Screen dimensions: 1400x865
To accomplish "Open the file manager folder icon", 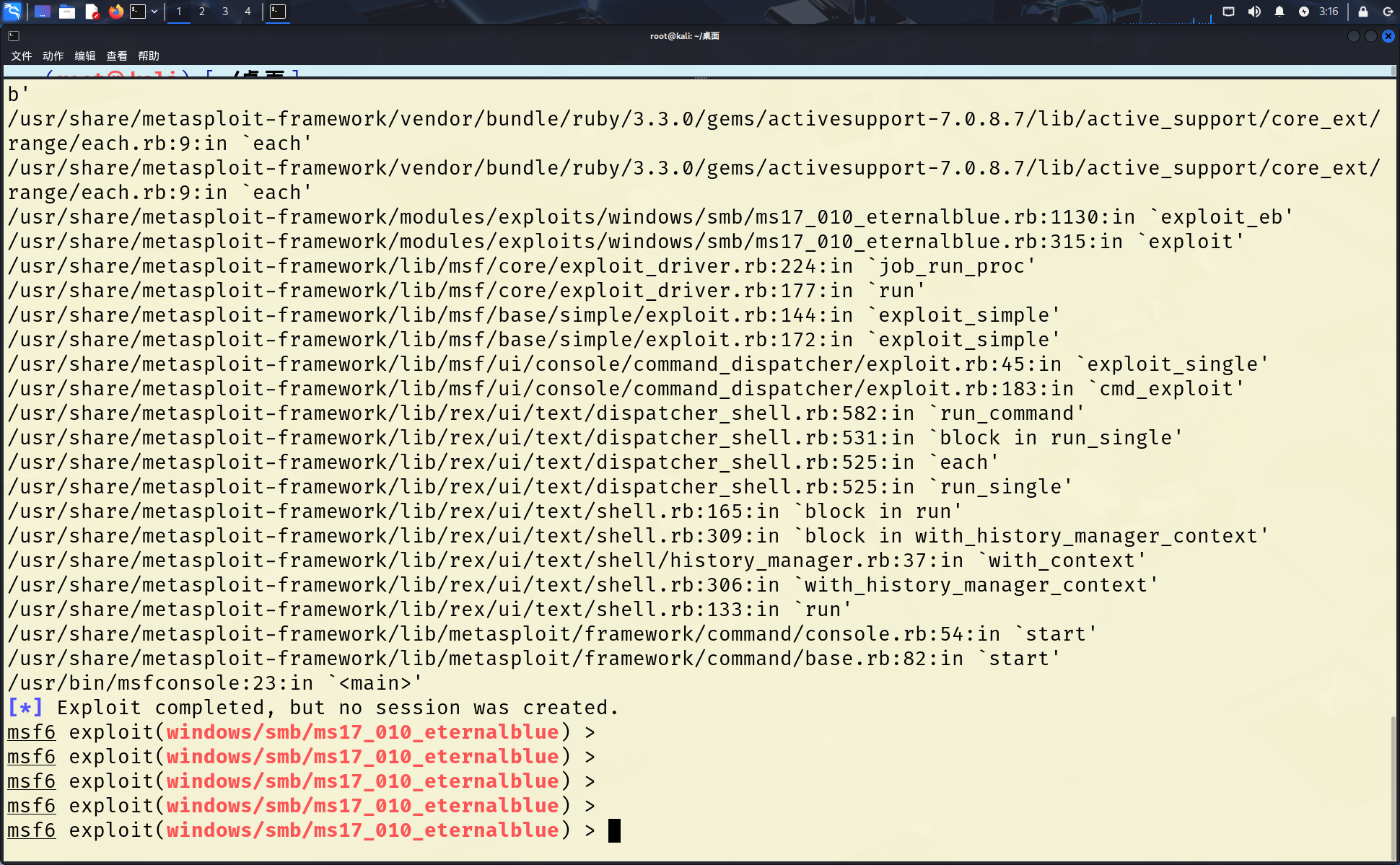I will click(67, 12).
